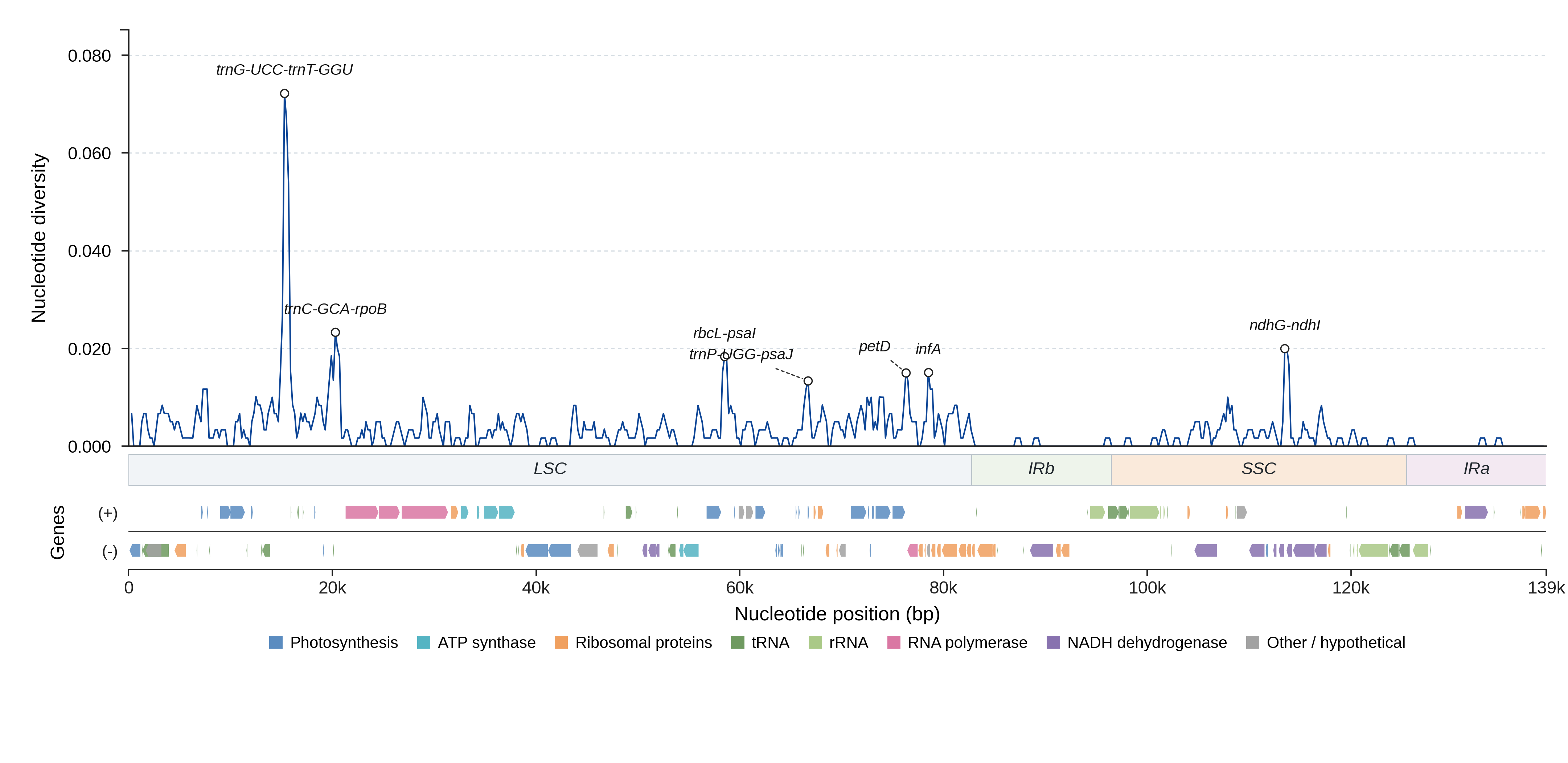Image resolution: width=1568 pixels, height=763 pixels.
Task: Click the 0.020 y-axis tick label
Action: click(x=90, y=350)
